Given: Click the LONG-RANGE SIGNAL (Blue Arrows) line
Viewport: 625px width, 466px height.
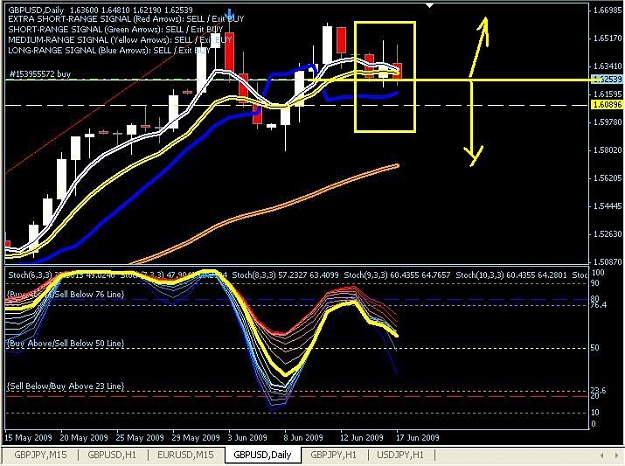Looking at the screenshot, I should (109, 50).
